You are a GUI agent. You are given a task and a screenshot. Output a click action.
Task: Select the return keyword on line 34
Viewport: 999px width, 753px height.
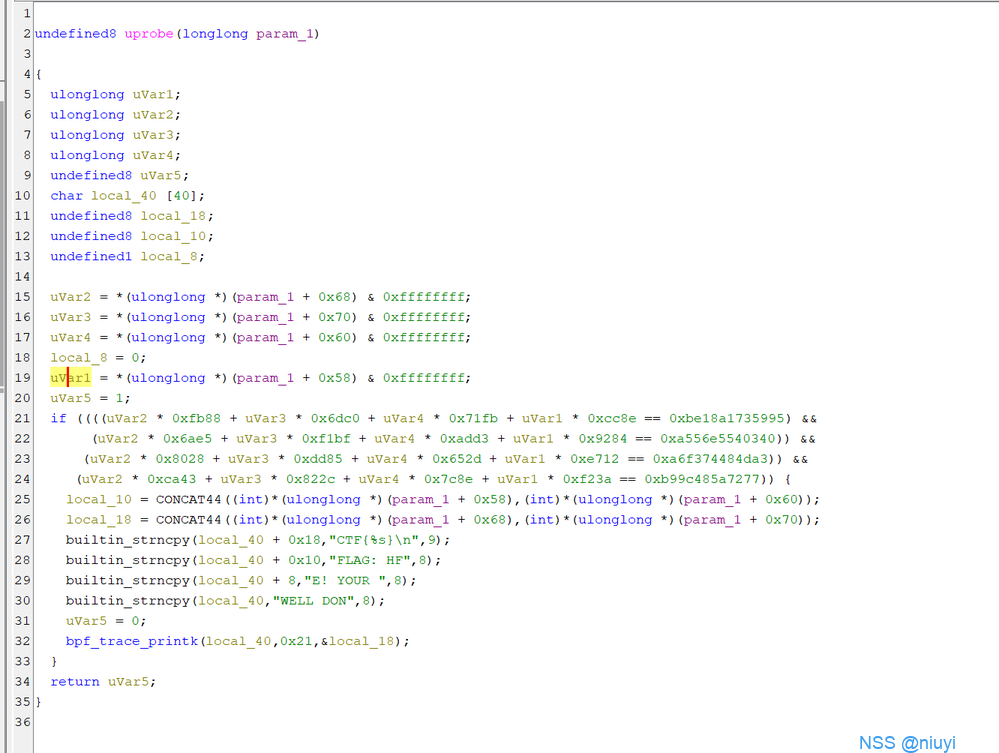tap(75, 681)
